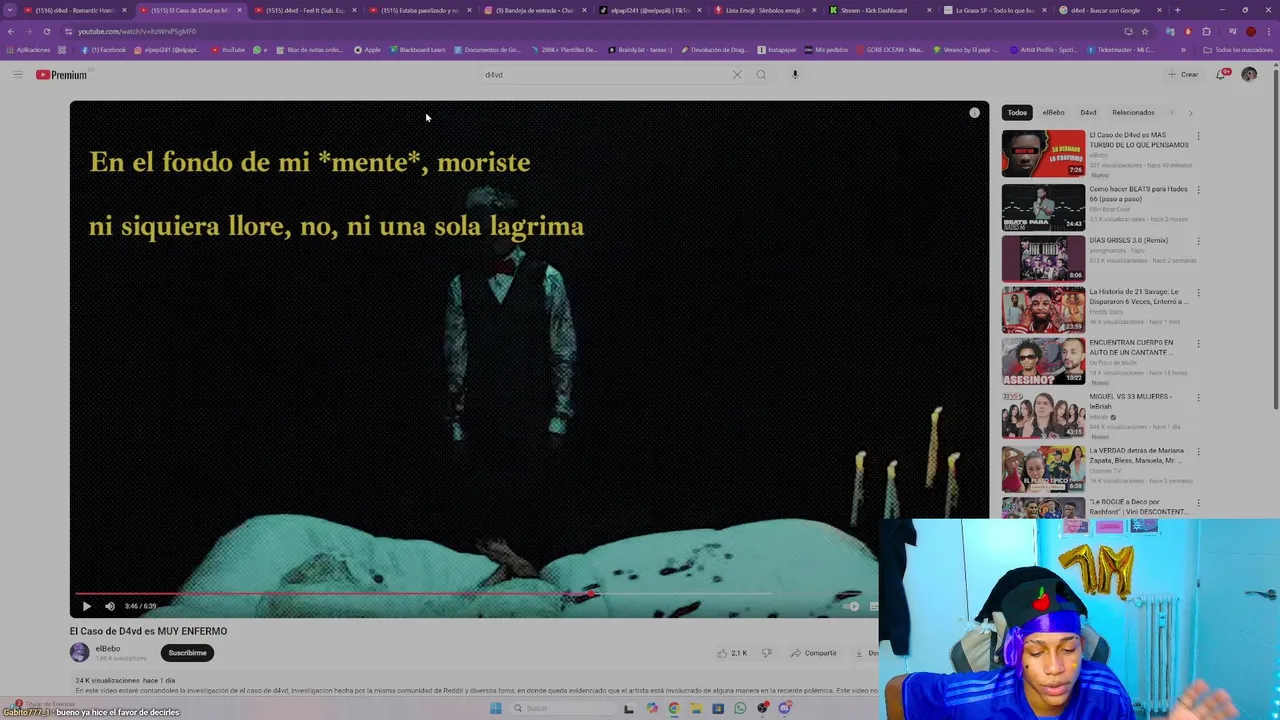Open a new browser tab with plus
This screenshot has width=1280, height=720.
coord(1177,10)
